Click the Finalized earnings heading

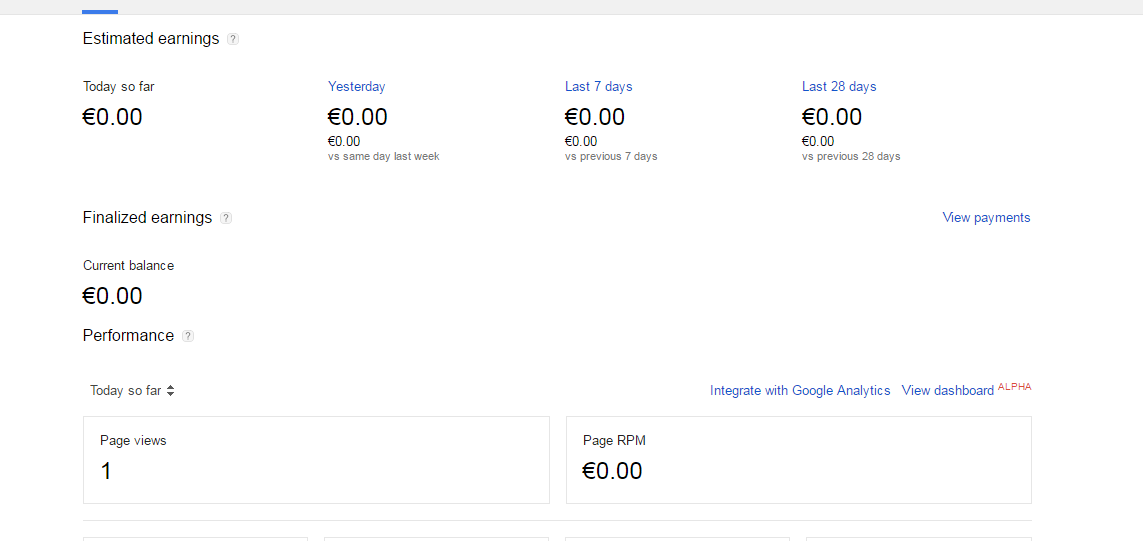pos(147,218)
